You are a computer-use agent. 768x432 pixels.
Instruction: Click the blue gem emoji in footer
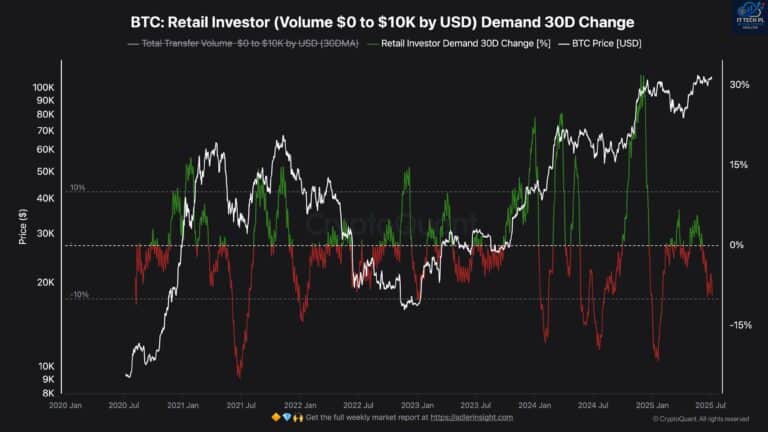[286, 417]
